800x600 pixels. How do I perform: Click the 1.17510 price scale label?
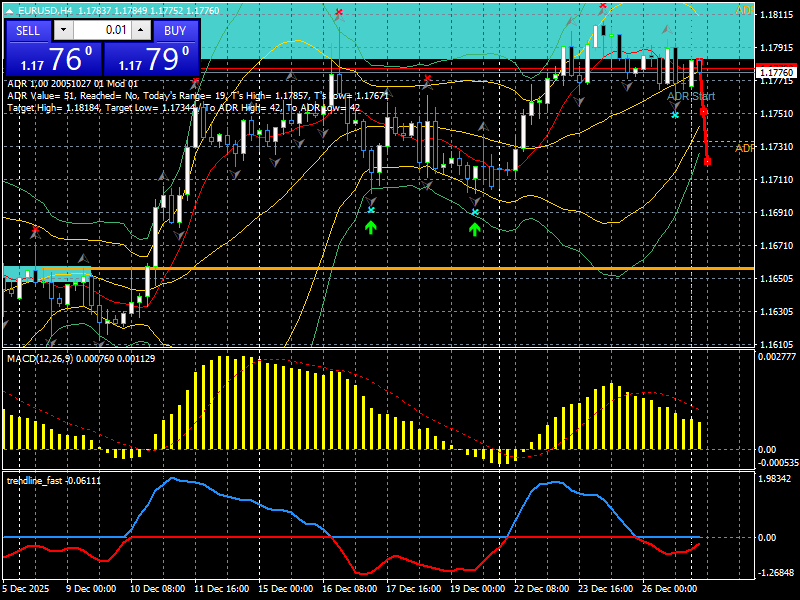[x=777, y=114]
